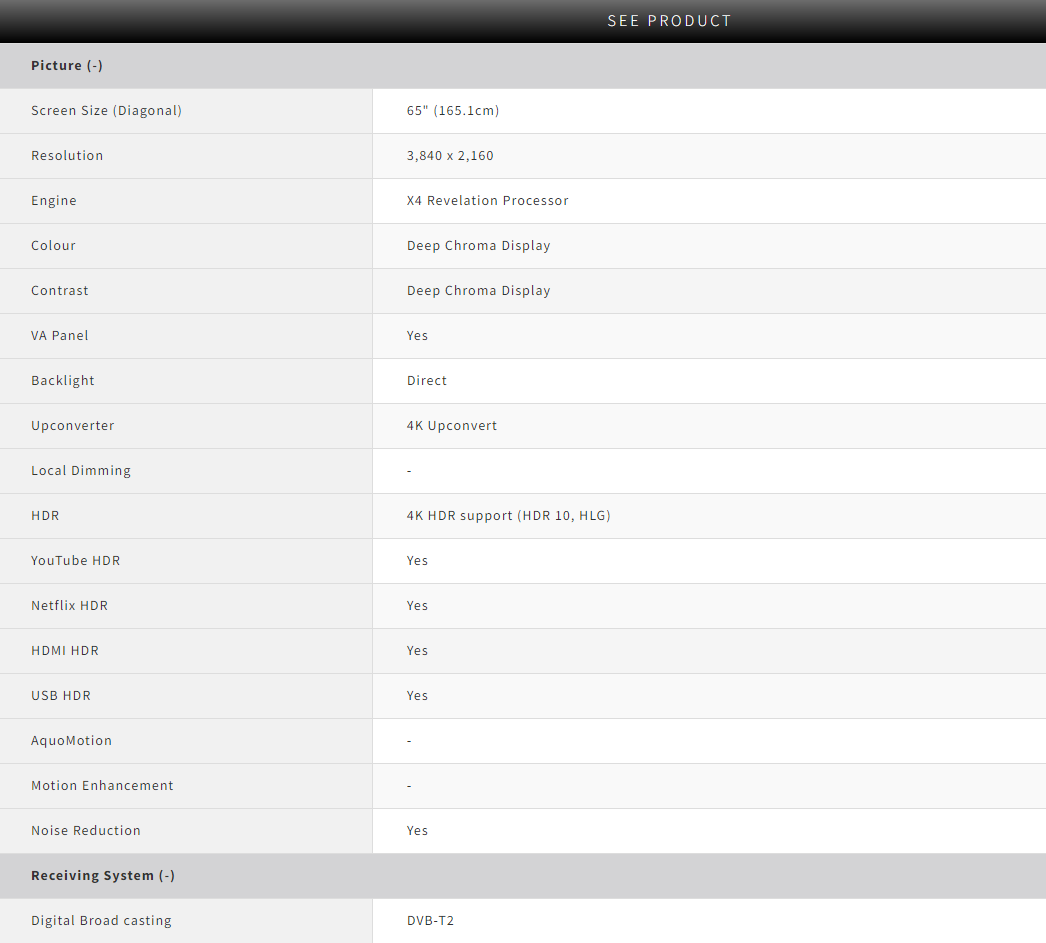Collapse the Receiving System (-) section
Screen dimensions: 1046x943
point(103,876)
